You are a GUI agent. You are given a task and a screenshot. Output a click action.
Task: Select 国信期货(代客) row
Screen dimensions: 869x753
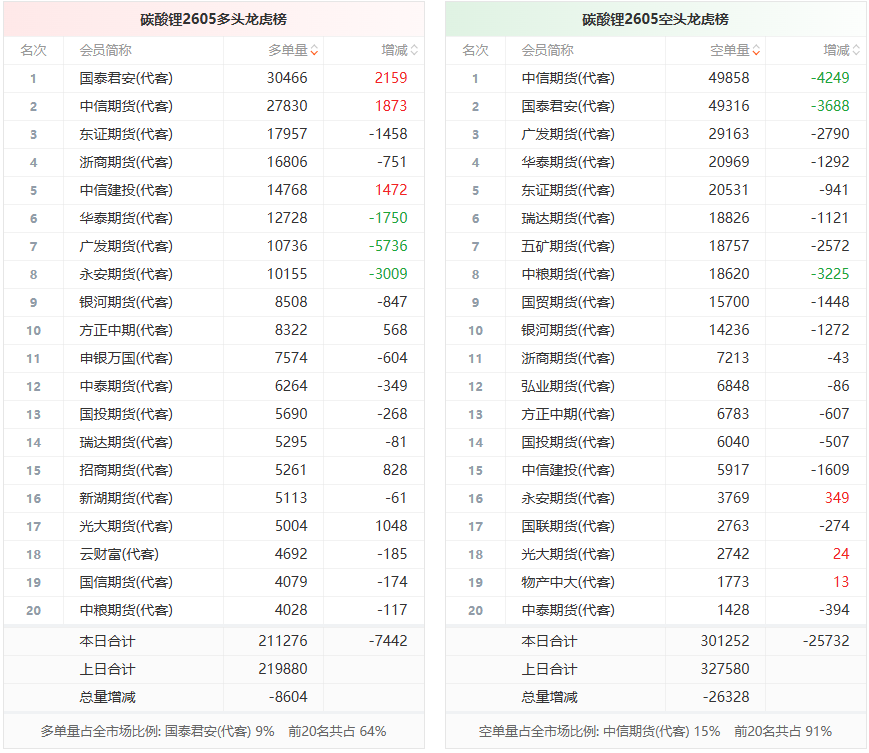(x=214, y=582)
